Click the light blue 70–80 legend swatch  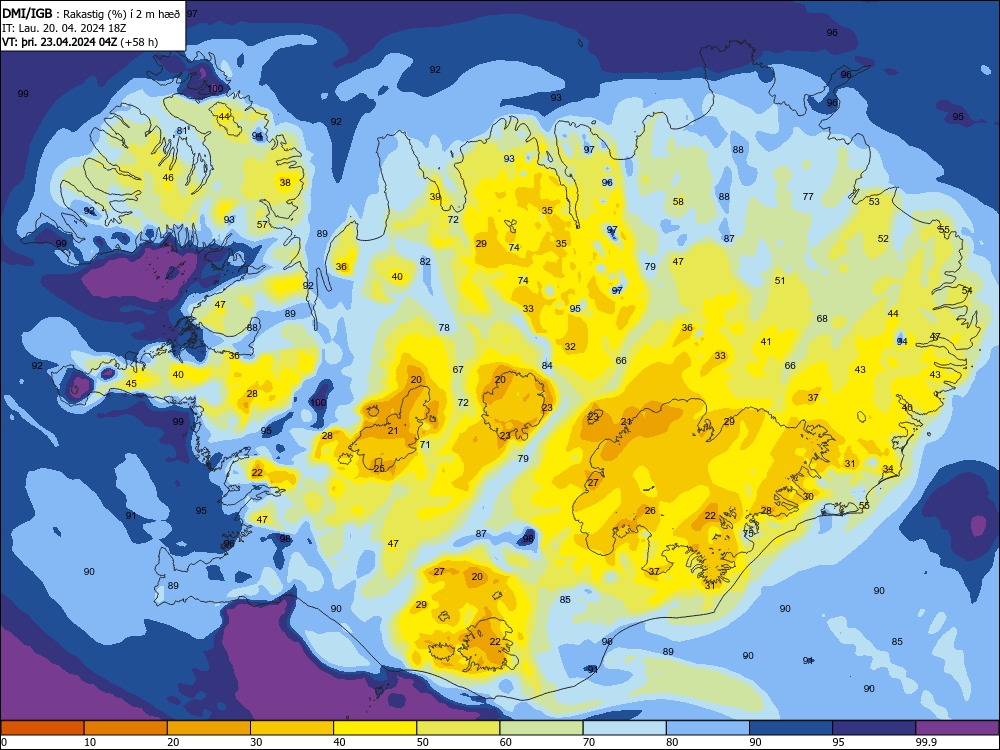(x=624, y=728)
